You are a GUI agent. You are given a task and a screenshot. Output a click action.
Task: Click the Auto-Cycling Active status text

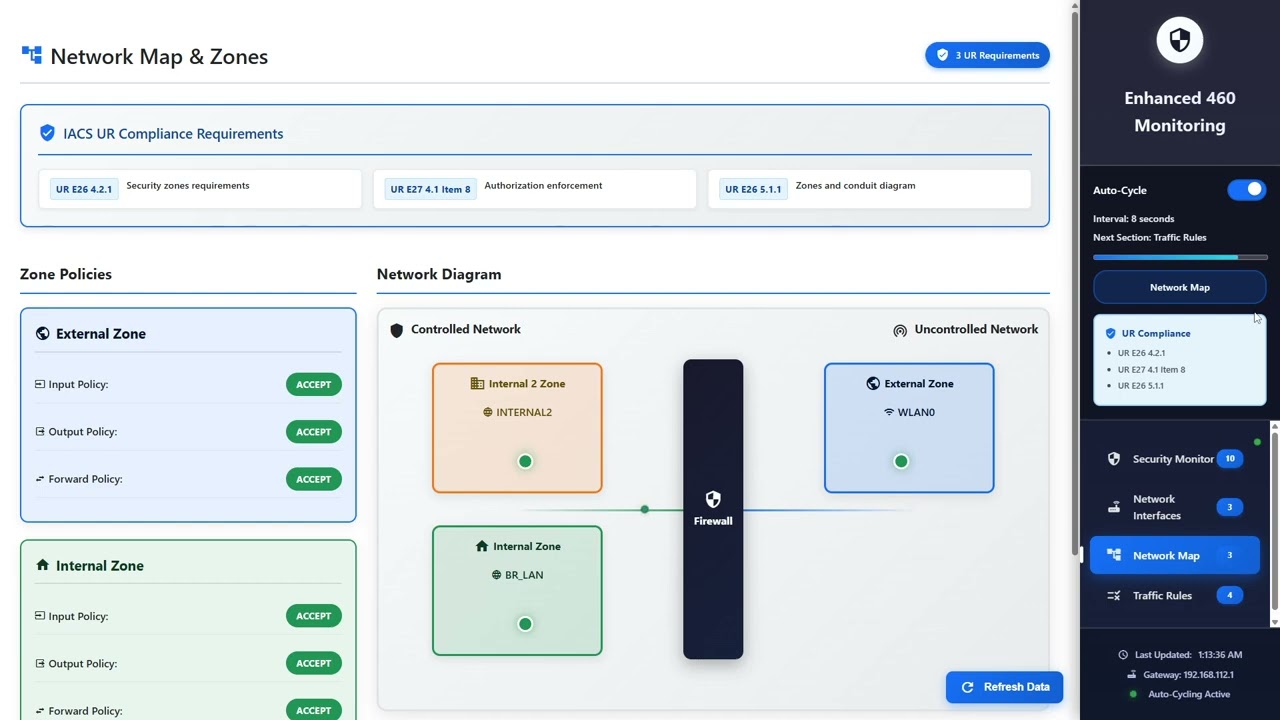(1189, 694)
